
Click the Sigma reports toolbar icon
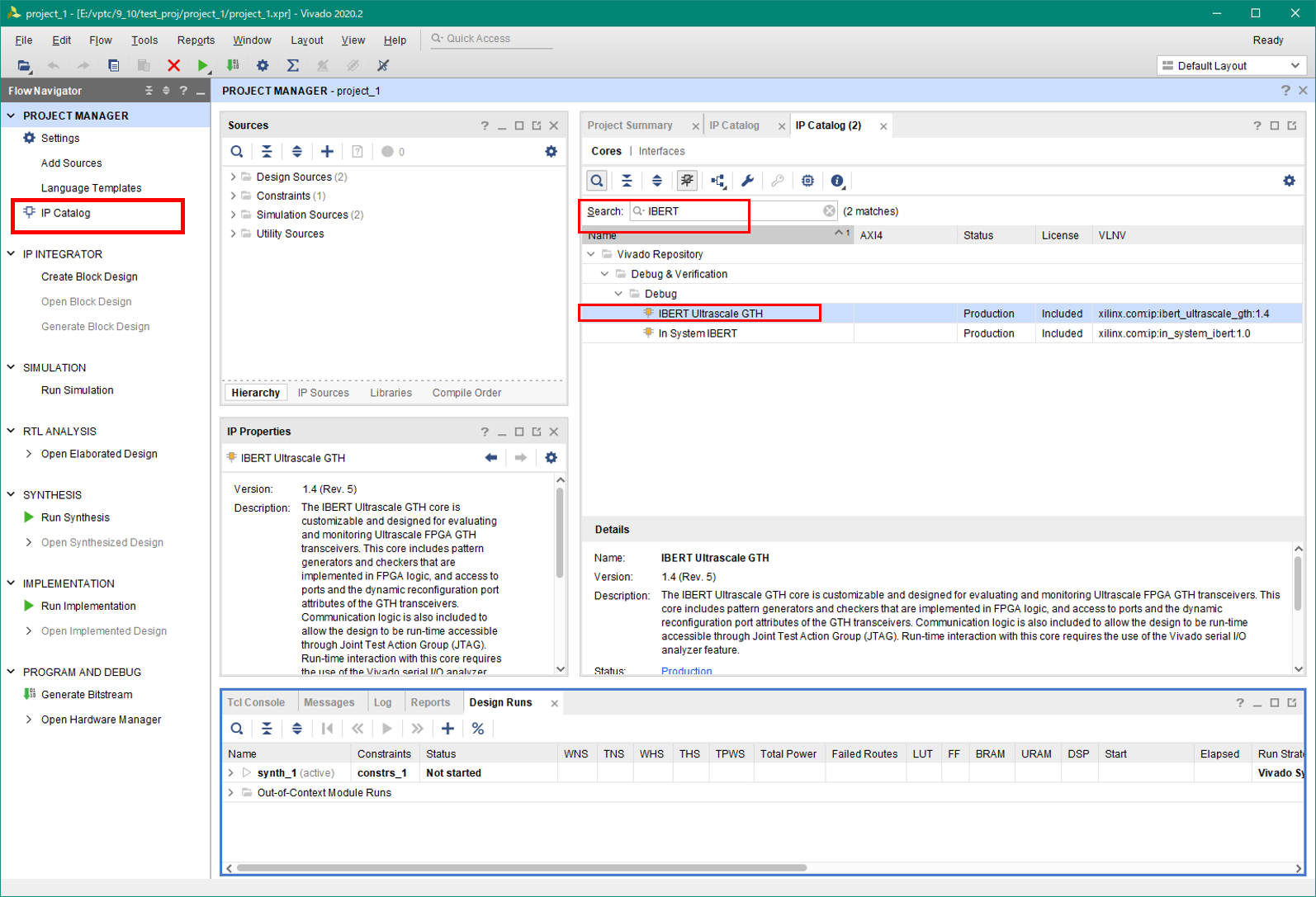pyautogui.click(x=292, y=65)
